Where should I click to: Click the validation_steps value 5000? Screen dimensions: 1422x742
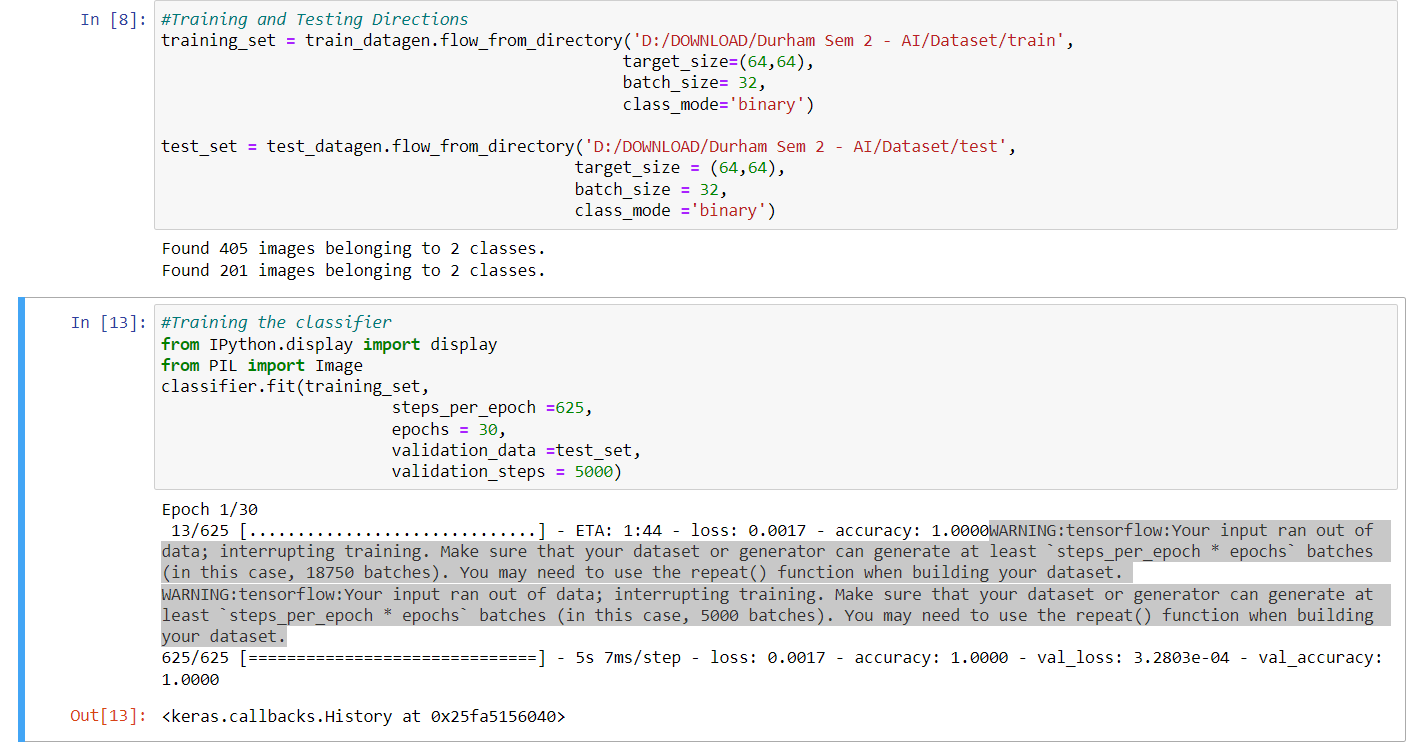coord(594,471)
